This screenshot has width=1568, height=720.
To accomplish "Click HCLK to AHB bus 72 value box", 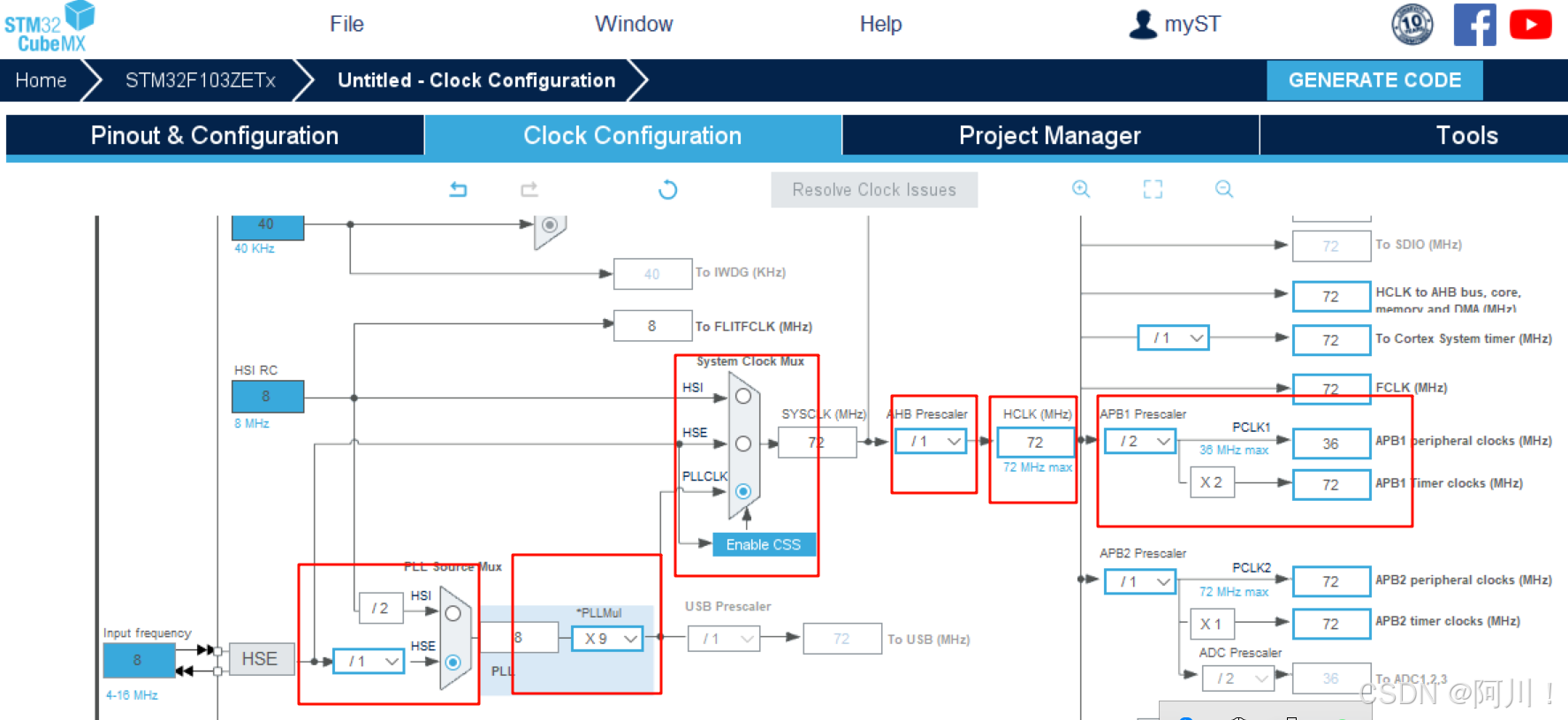I will pyautogui.click(x=1331, y=297).
